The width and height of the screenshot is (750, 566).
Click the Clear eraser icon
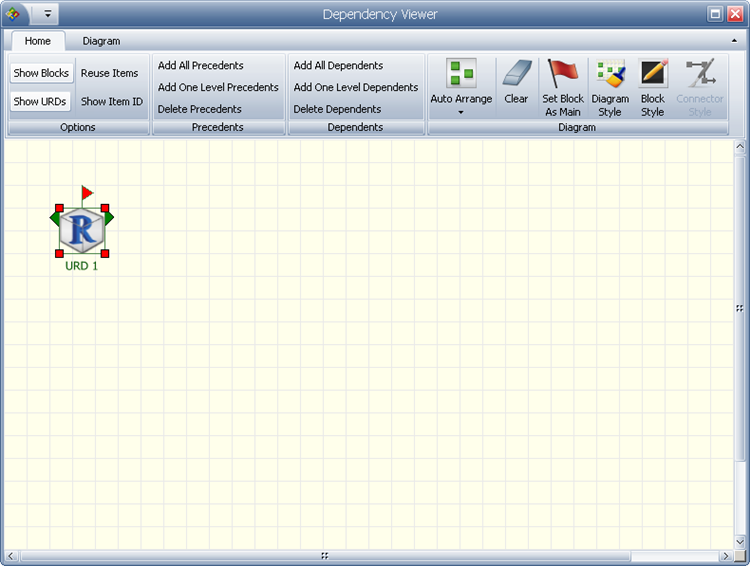516,74
